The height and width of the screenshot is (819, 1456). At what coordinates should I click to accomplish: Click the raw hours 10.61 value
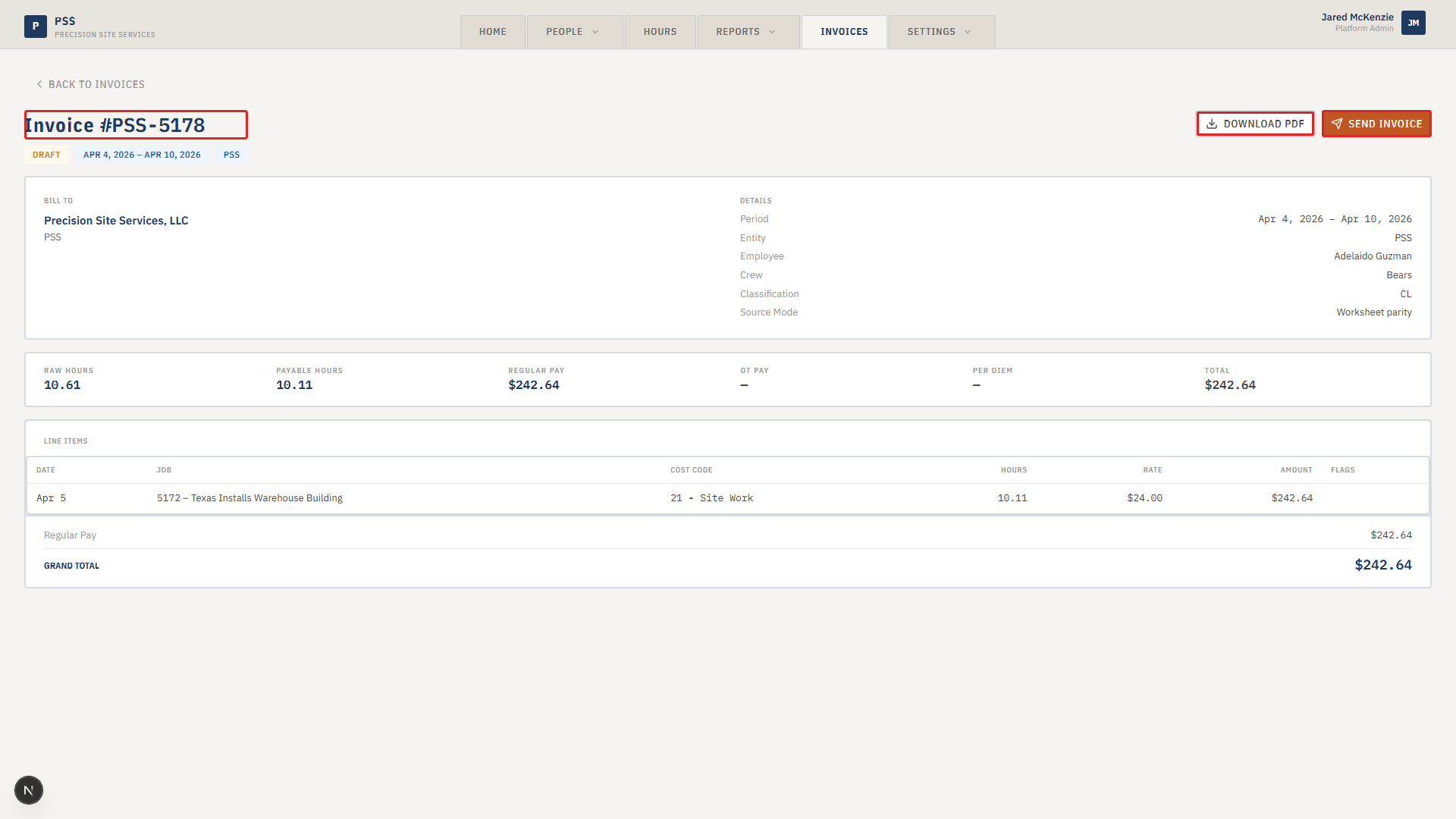click(62, 385)
